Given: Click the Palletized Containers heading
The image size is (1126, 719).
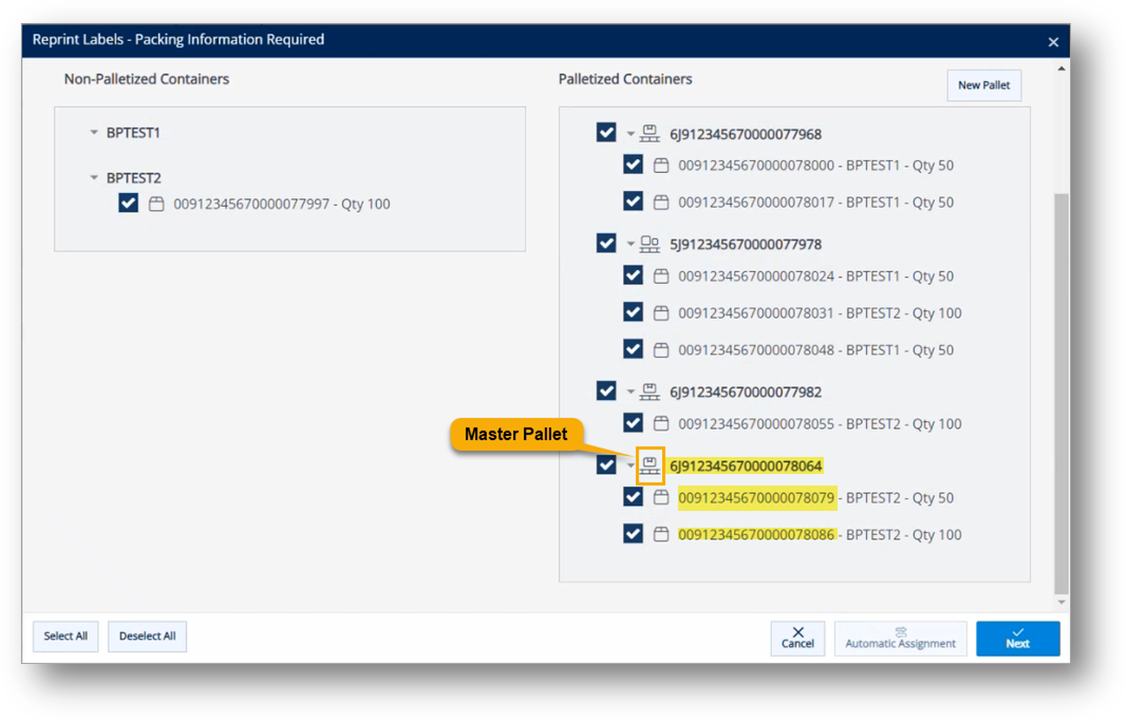Looking at the screenshot, I should pos(624,79).
